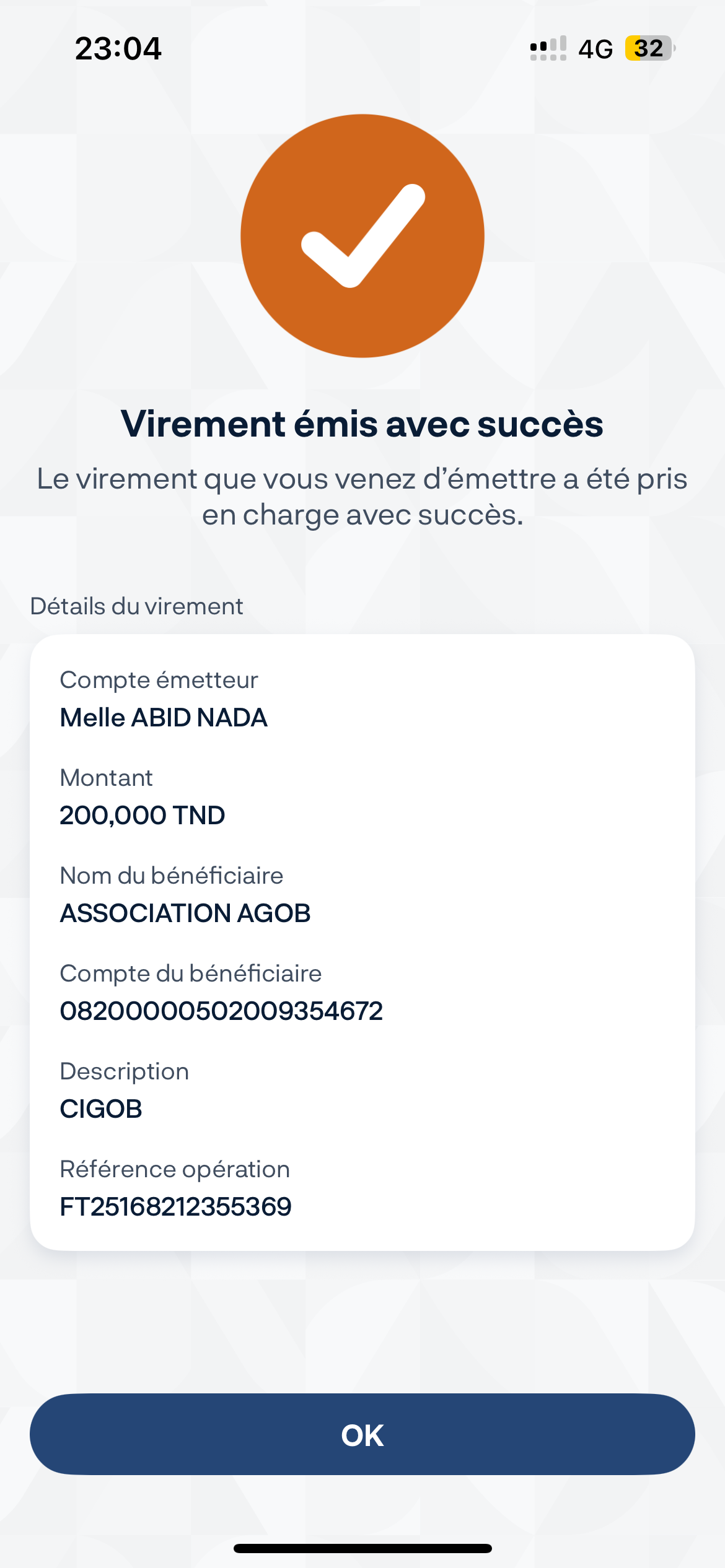Tap the beneficiary account number

(221, 1011)
